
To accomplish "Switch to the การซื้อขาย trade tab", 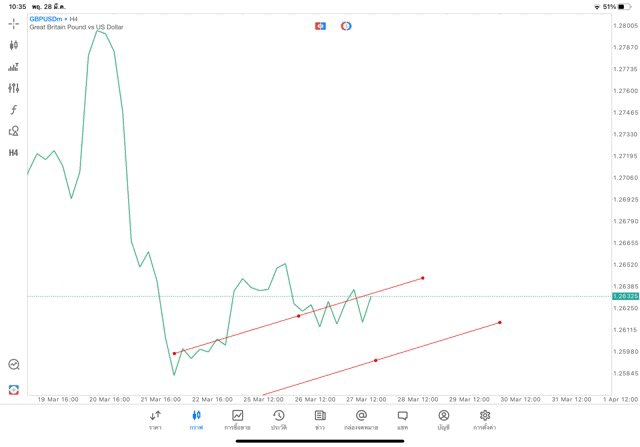I will coord(237,419).
